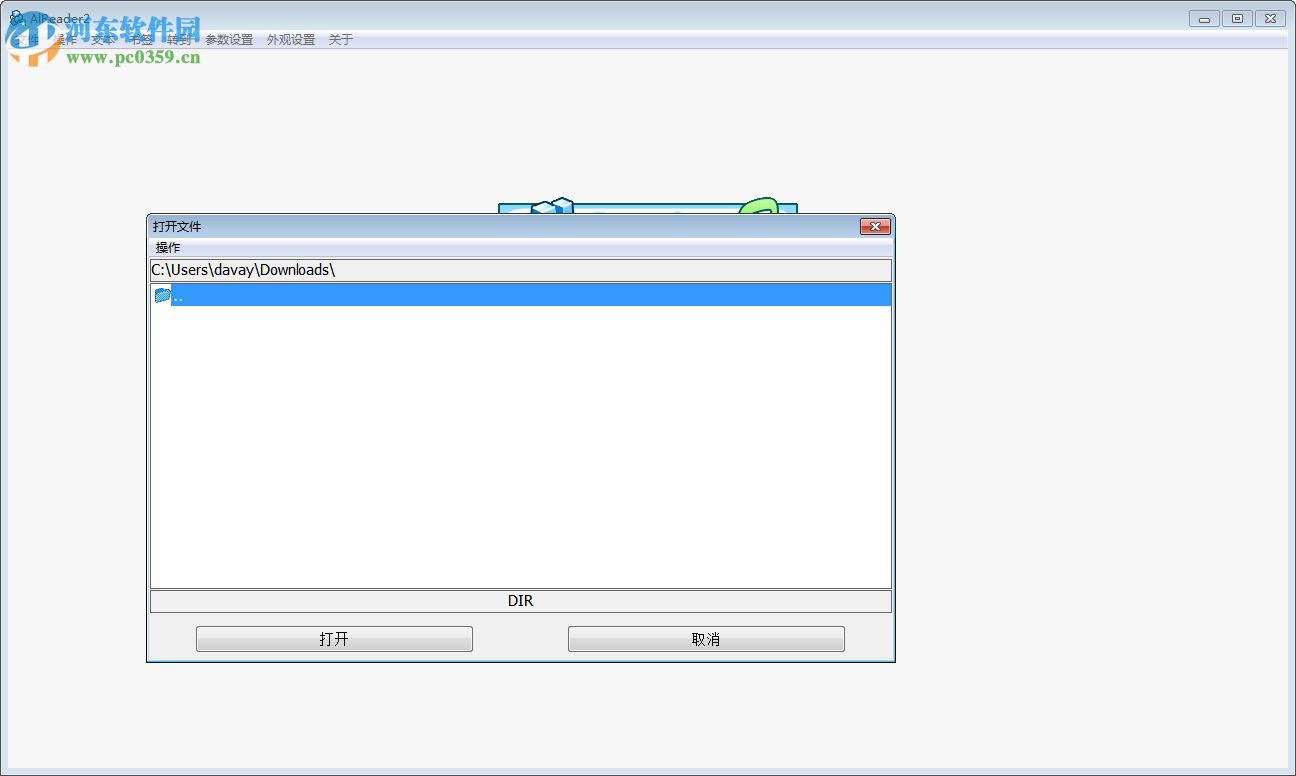This screenshot has height=776, width=1296.
Task: Close the 打开文件 dialog with its red X
Action: point(874,226)
